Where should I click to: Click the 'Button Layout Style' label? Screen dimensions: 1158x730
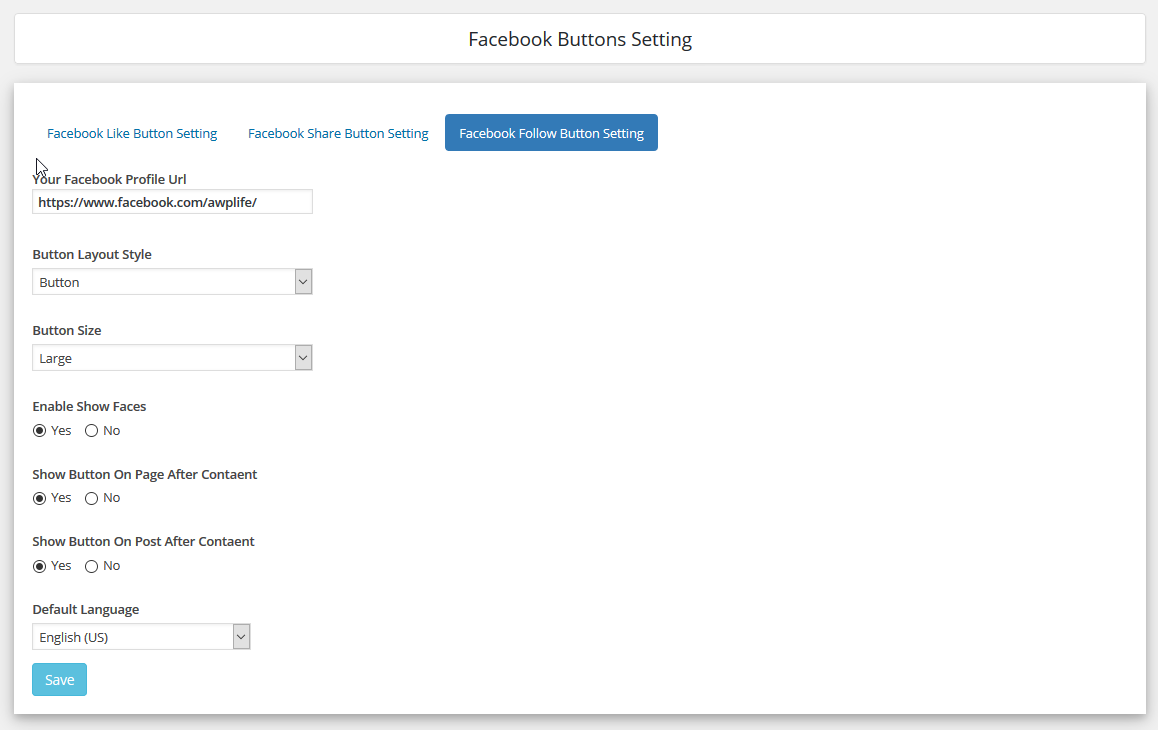coord(92,254)
